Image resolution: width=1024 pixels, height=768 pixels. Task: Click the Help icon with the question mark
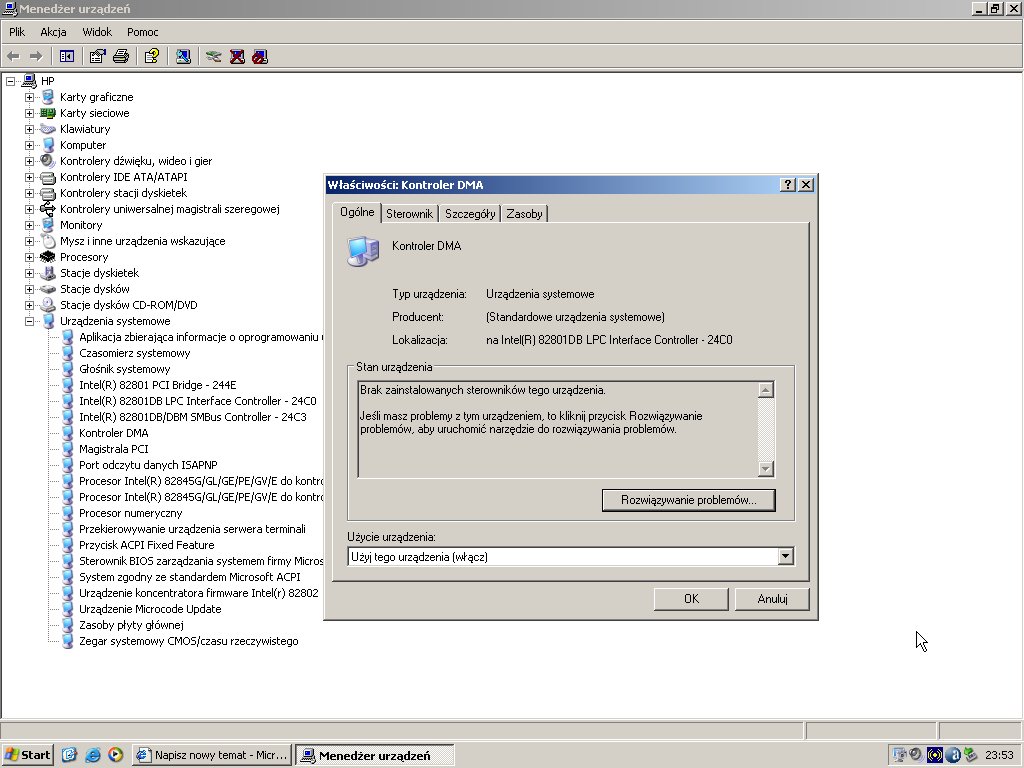(152, 57)
